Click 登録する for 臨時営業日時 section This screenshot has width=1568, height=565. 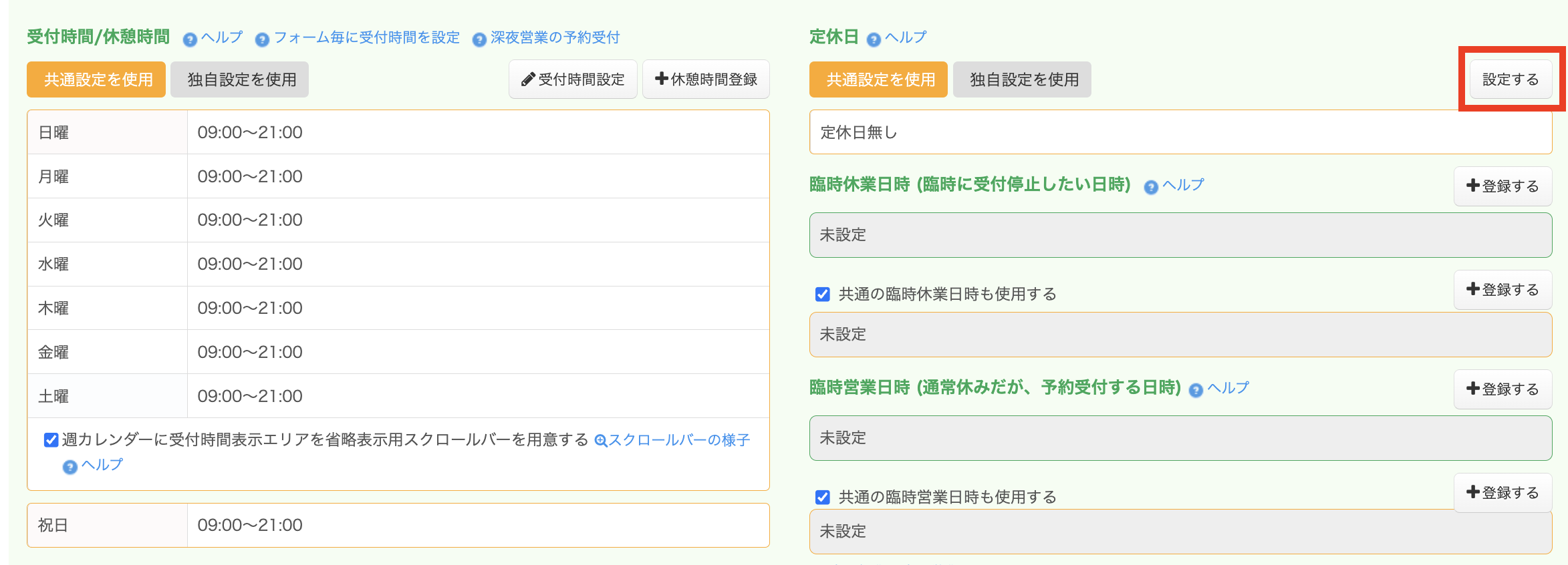pos(1502,389)
